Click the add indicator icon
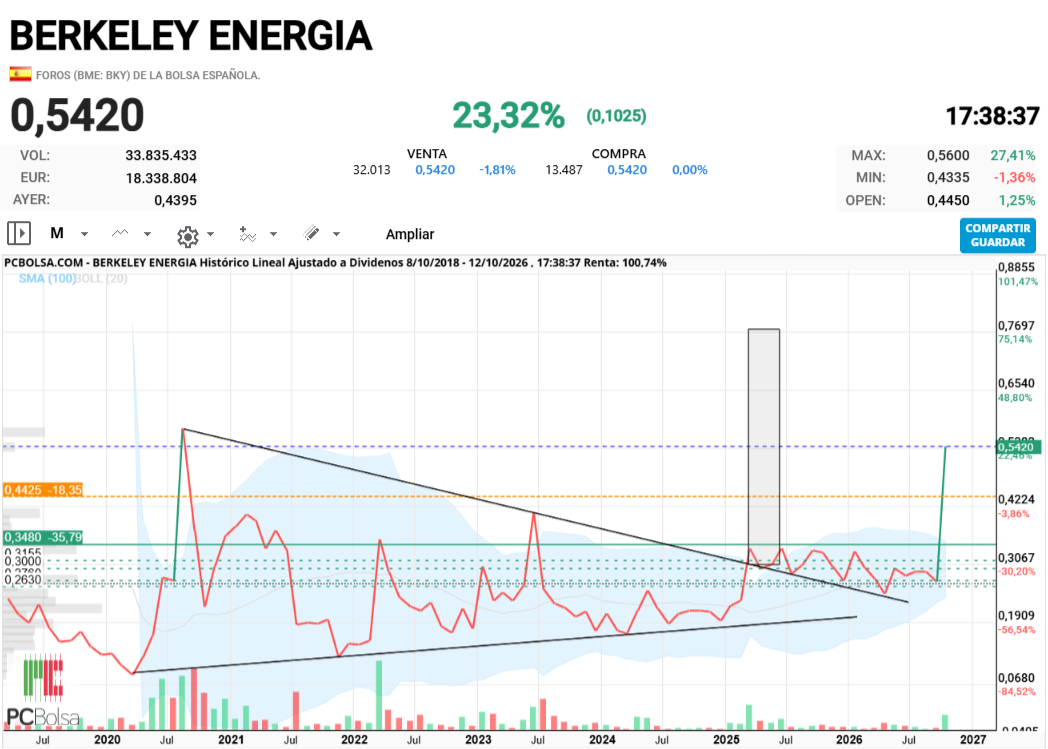1048x749 pixels. [248, 234]
